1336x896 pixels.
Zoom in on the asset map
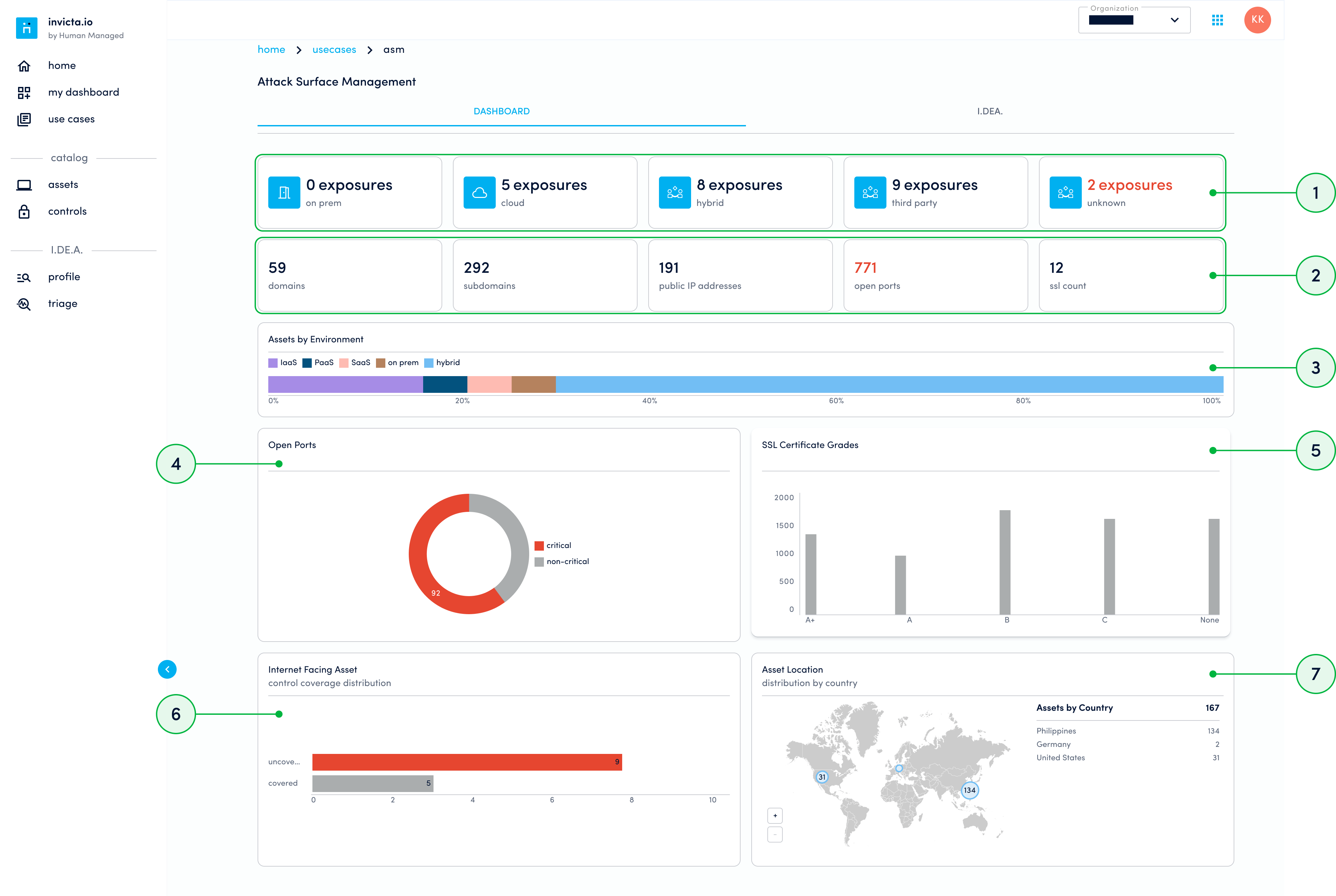coord(775,815)
